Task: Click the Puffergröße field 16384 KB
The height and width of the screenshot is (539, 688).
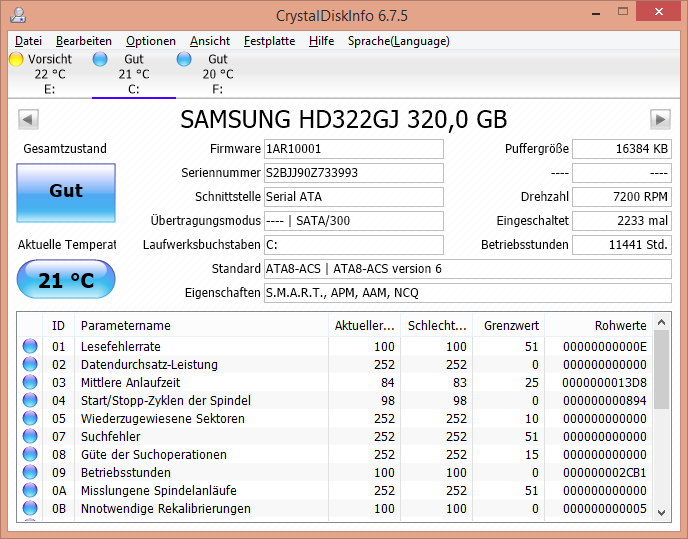Action: point(622,149)
